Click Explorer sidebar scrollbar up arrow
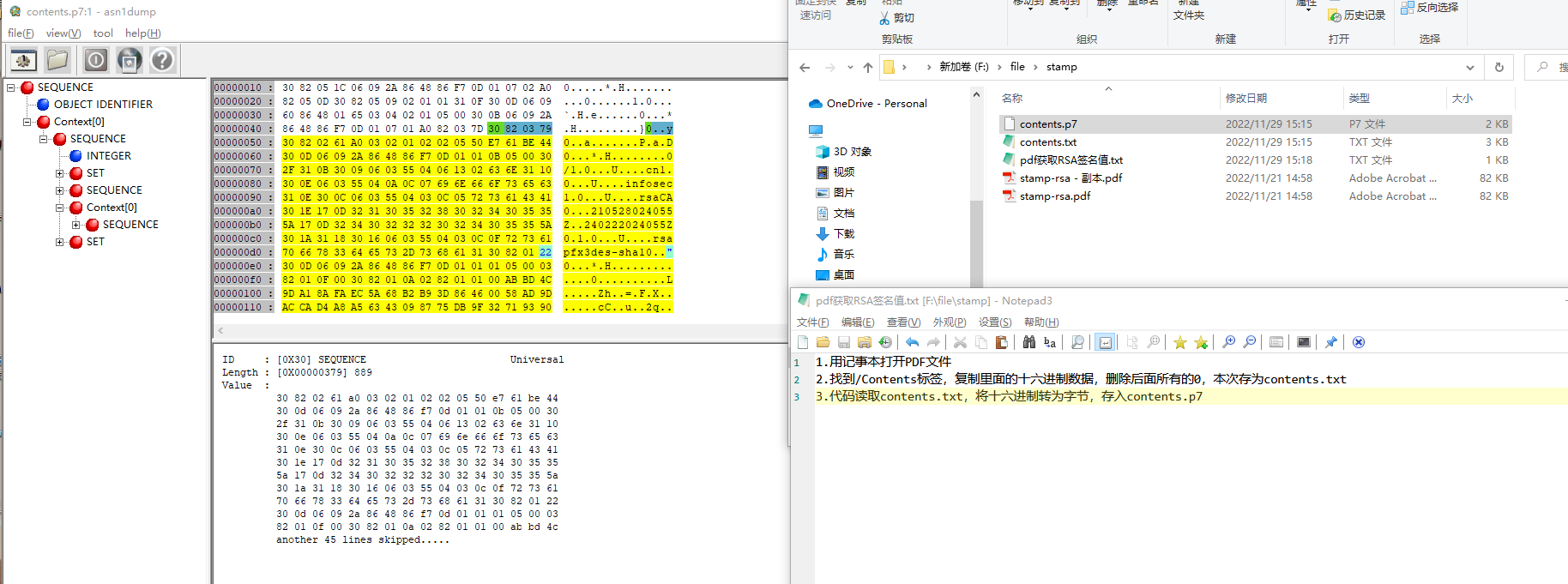1568x584 pixels. [x=976, y=95]
